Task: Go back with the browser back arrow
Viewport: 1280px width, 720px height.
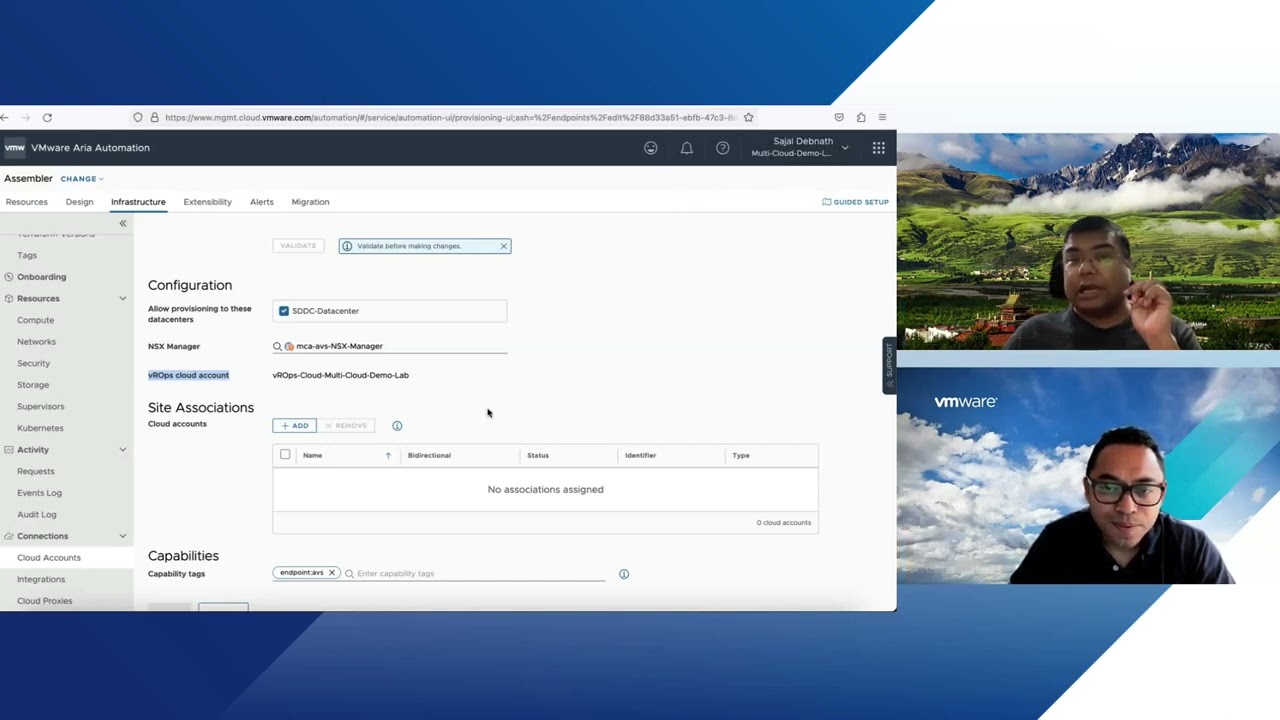Action: click(x=5, y=117)
